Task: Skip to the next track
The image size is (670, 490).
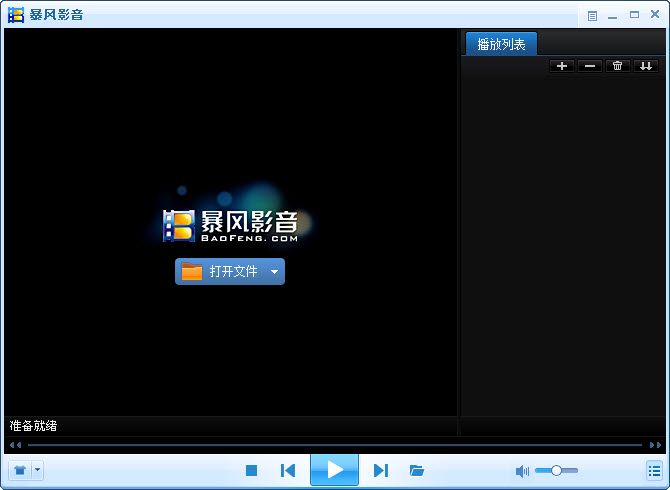Action: [x=380, y=470]
